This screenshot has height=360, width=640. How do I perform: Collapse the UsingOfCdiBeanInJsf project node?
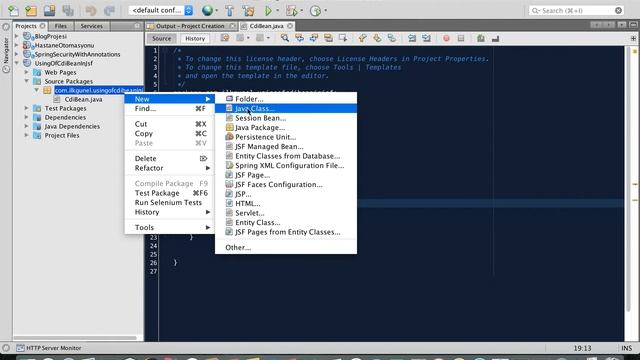click(17, 63)
